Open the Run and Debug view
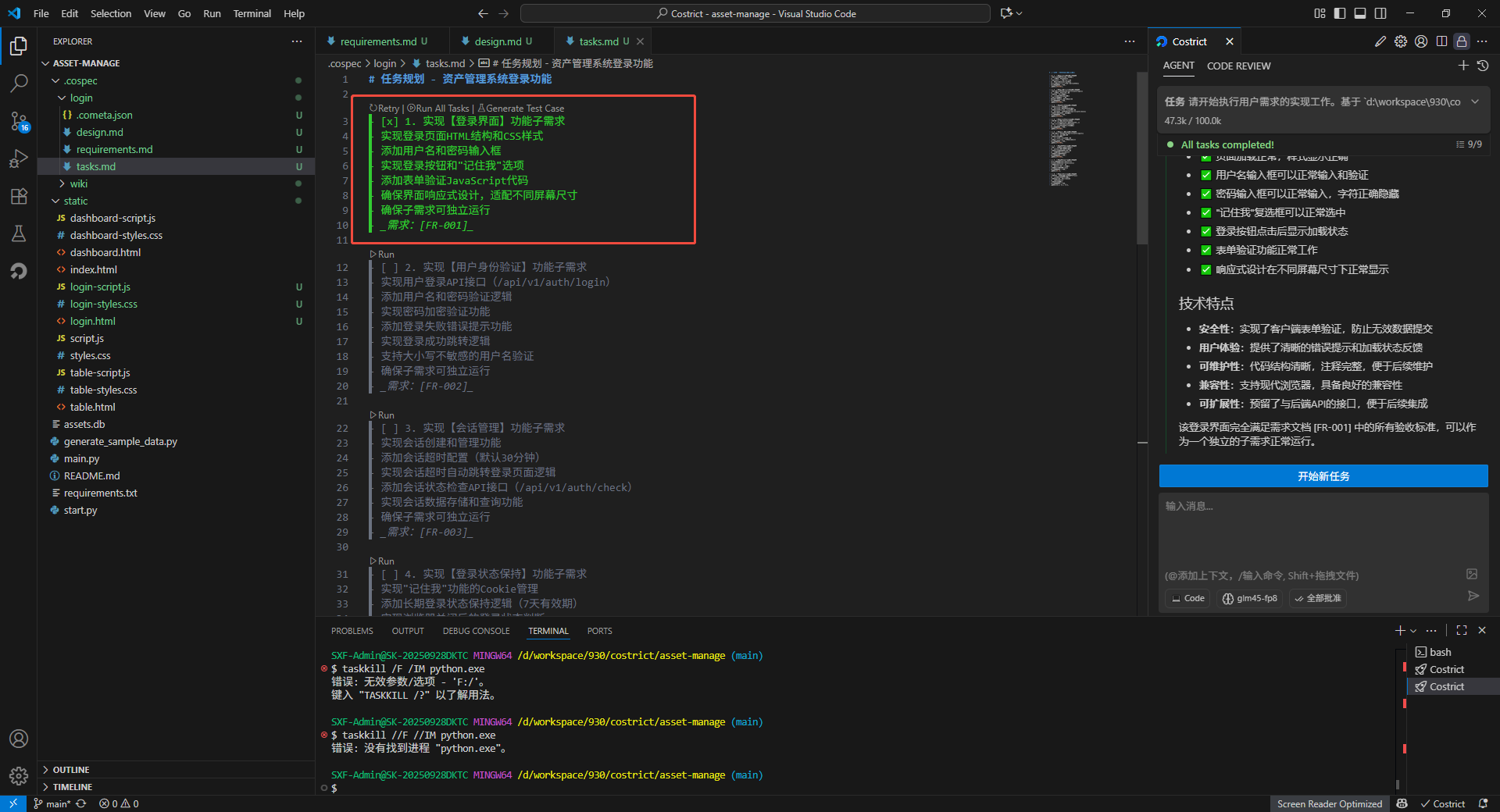This screenshot has width=1500, height=812. click(x=19, y=158)
